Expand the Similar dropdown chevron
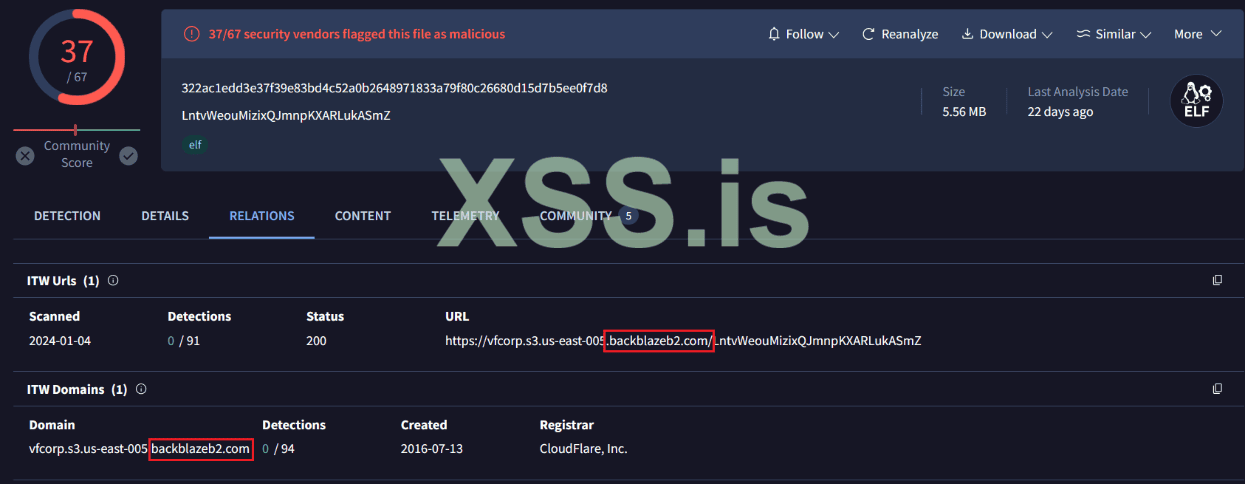Screen dimensions: 1245x484 (1146, 34)
